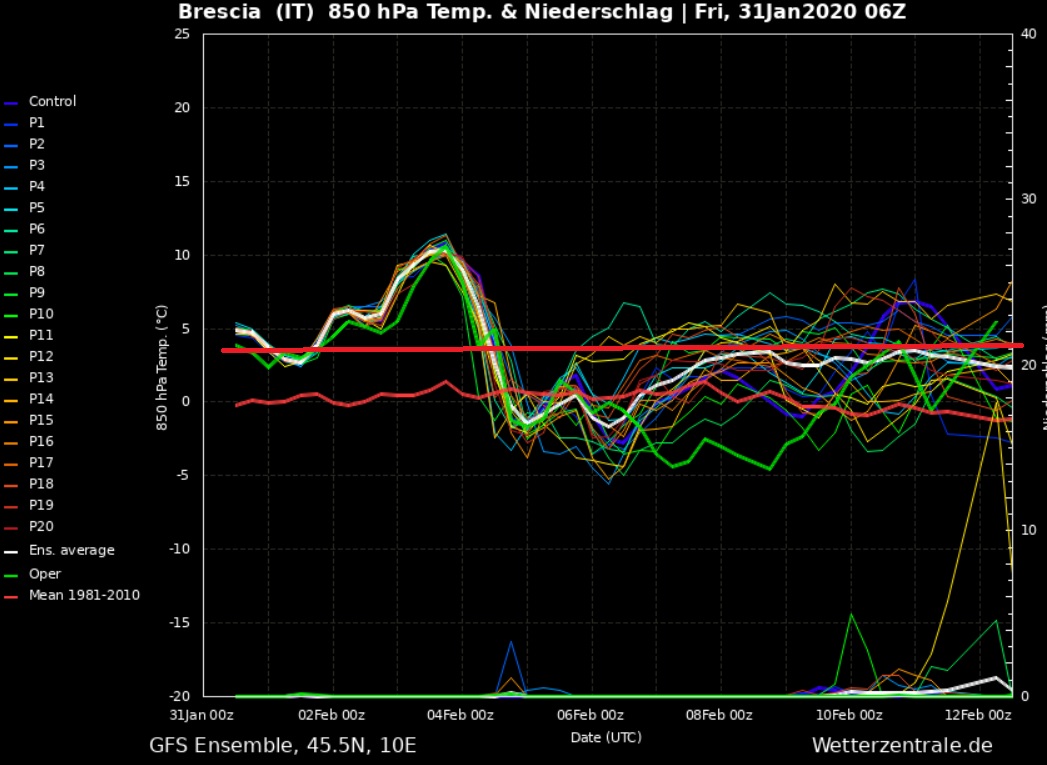Click the "-20" temperature axis label

pyautogui.click(x=178, y=696)
